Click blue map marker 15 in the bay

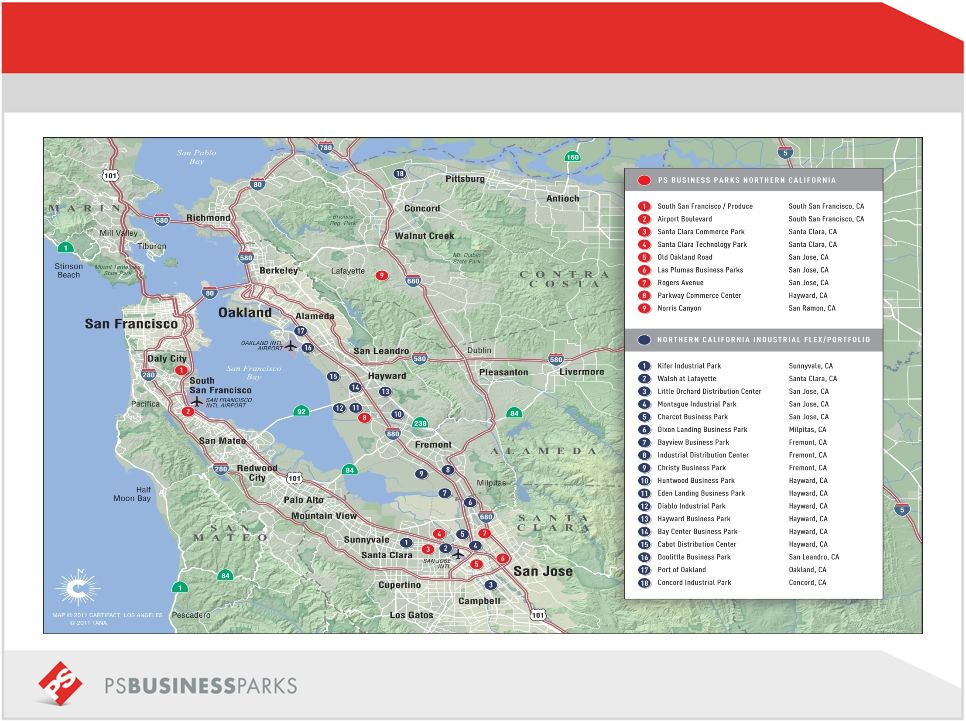pos(333,377)
